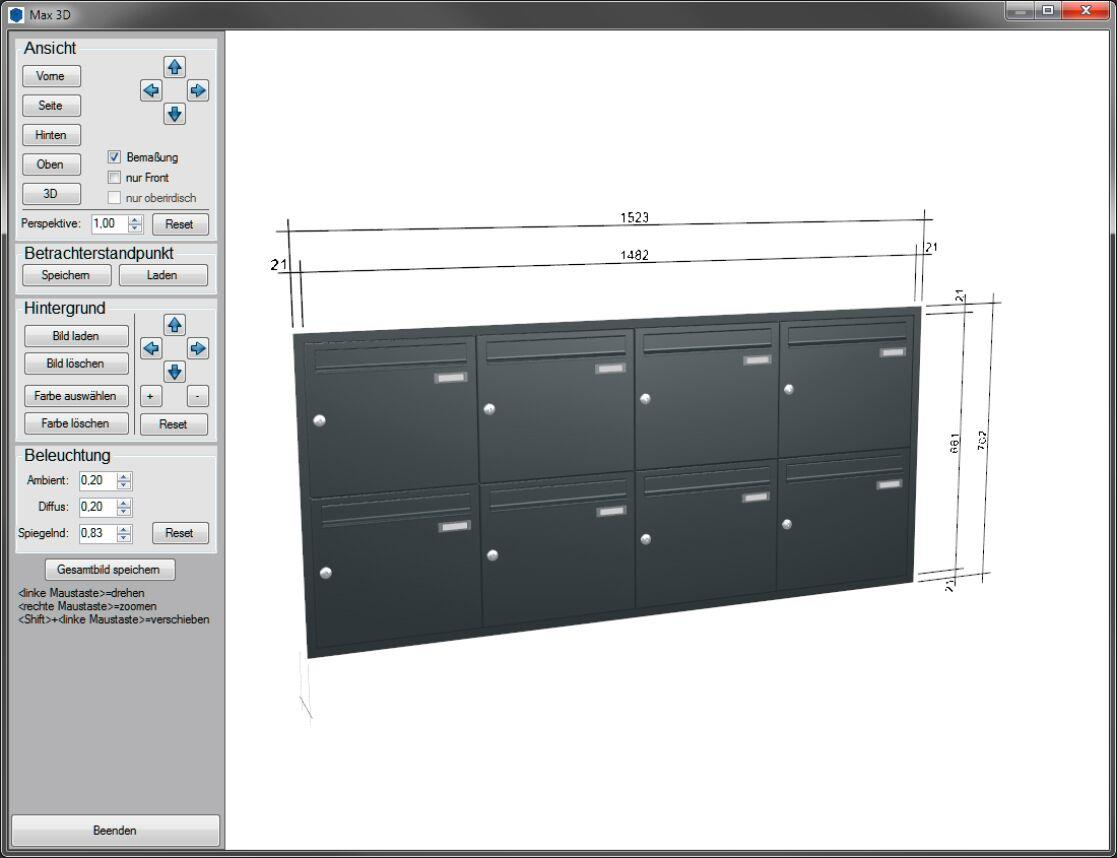Click into the Diffus value field
This screenshot has height=858, width=1117.
(96, 507)
